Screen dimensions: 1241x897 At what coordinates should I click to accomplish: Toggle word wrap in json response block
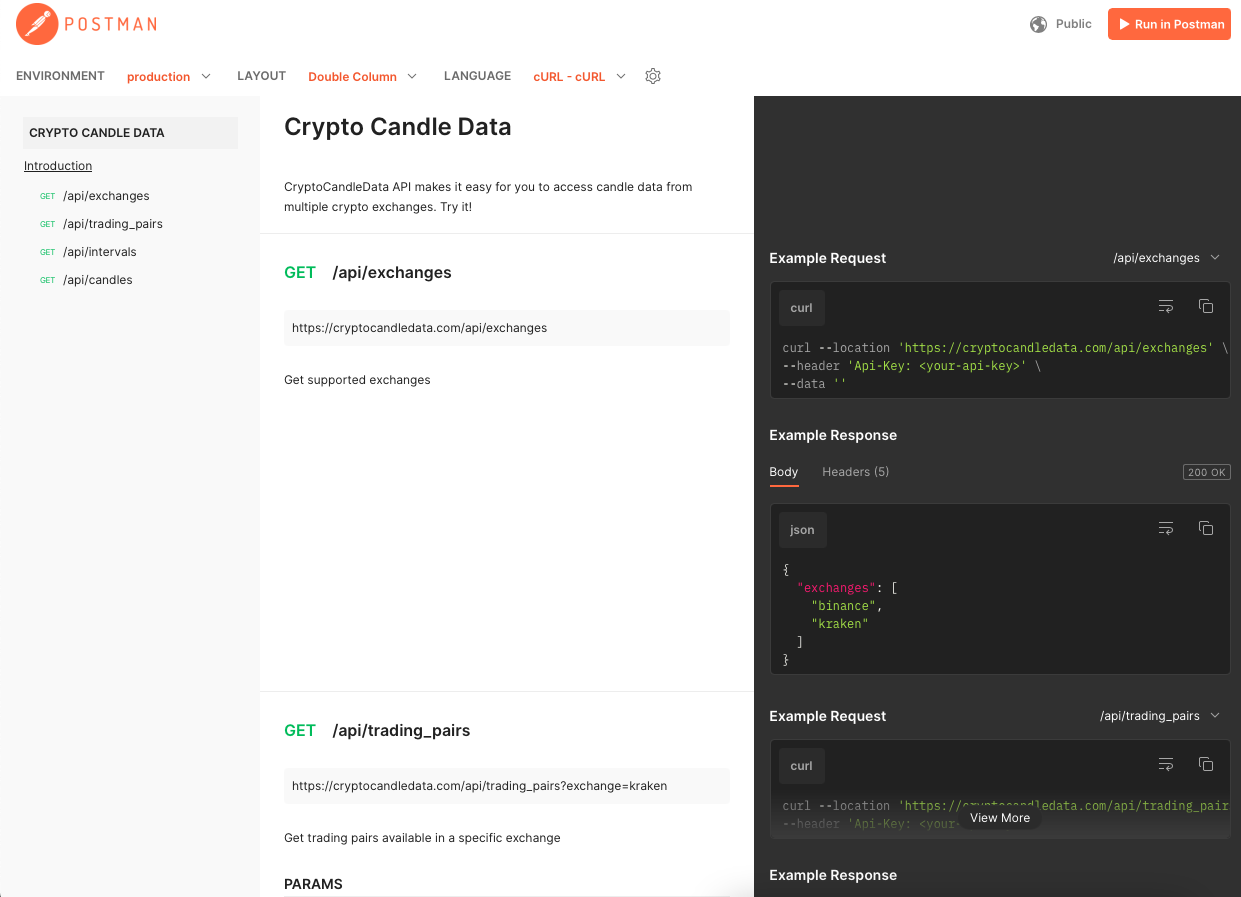point(1166,528)
